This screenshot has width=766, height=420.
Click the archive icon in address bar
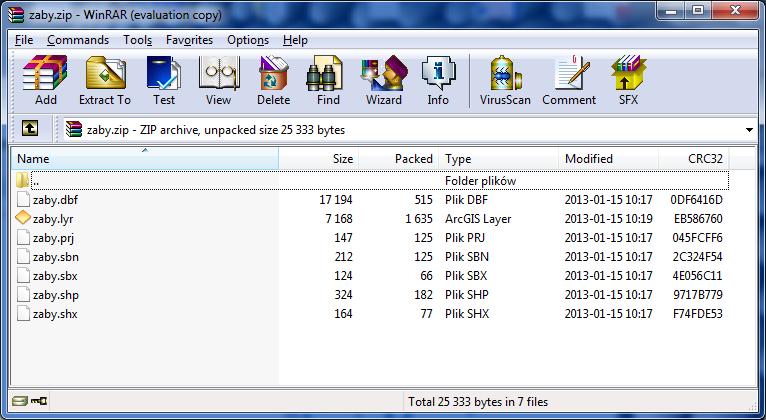pos(74,129)
